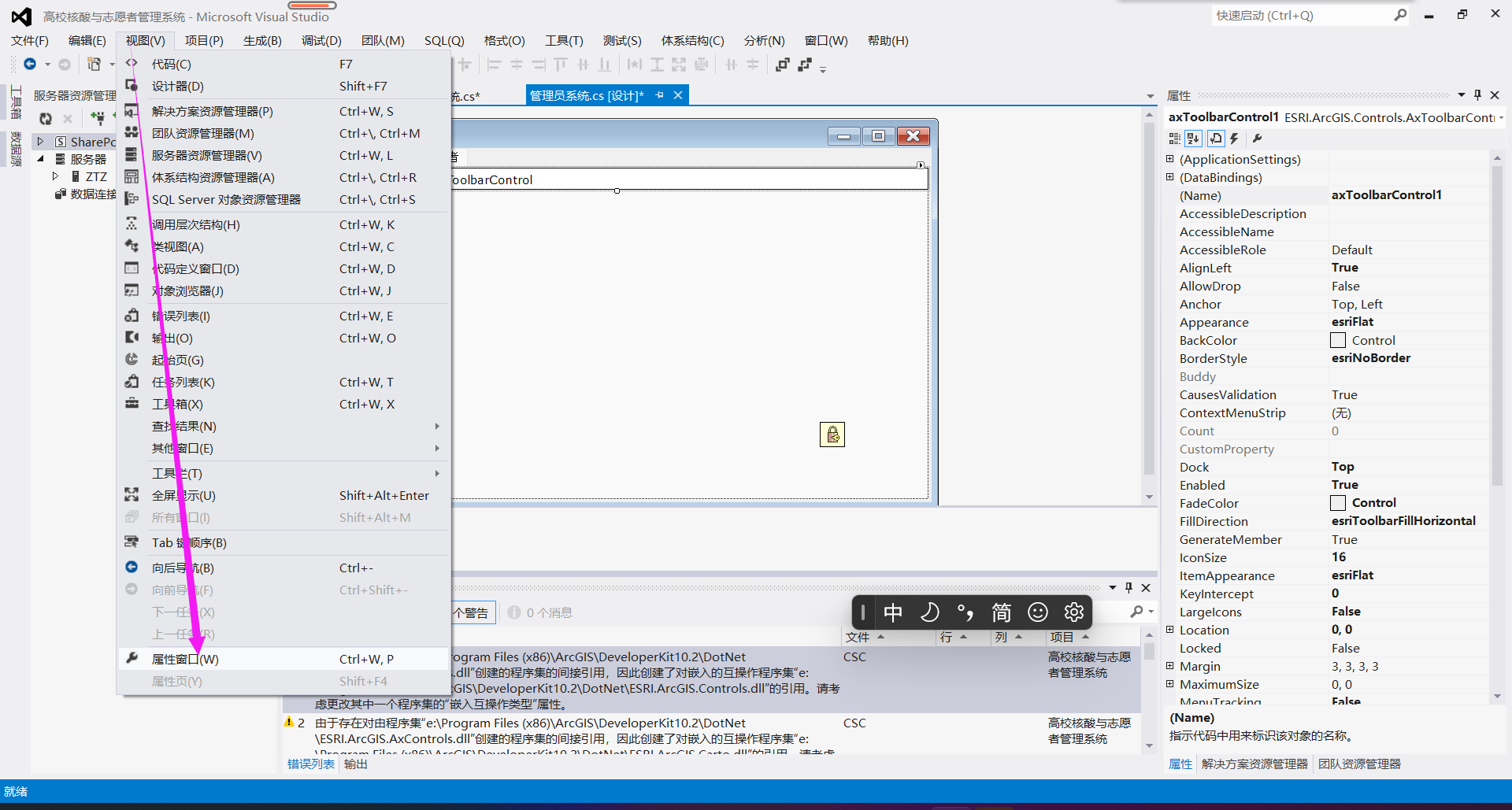Choose 工具箱(X) in the View menu

click(284, 404)
